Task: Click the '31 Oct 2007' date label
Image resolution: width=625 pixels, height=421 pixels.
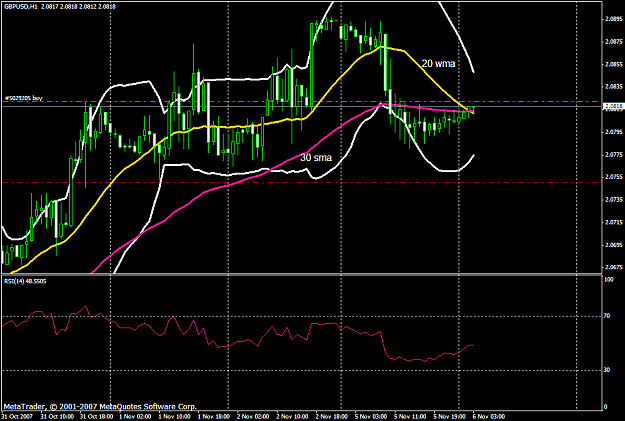Action: tap(17, 417)
